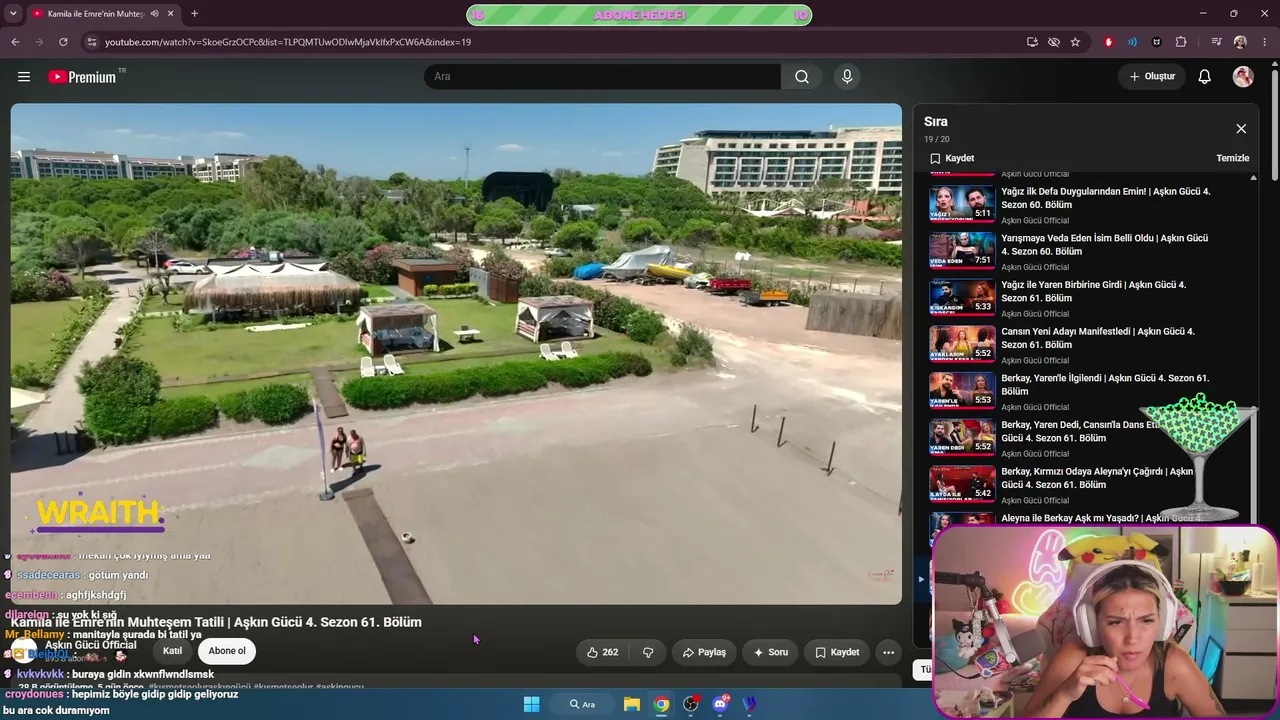Click install app icon in address bar
Viewport: 1280px width, 720px height.
pyautogui.click(x=1032, y=42)
